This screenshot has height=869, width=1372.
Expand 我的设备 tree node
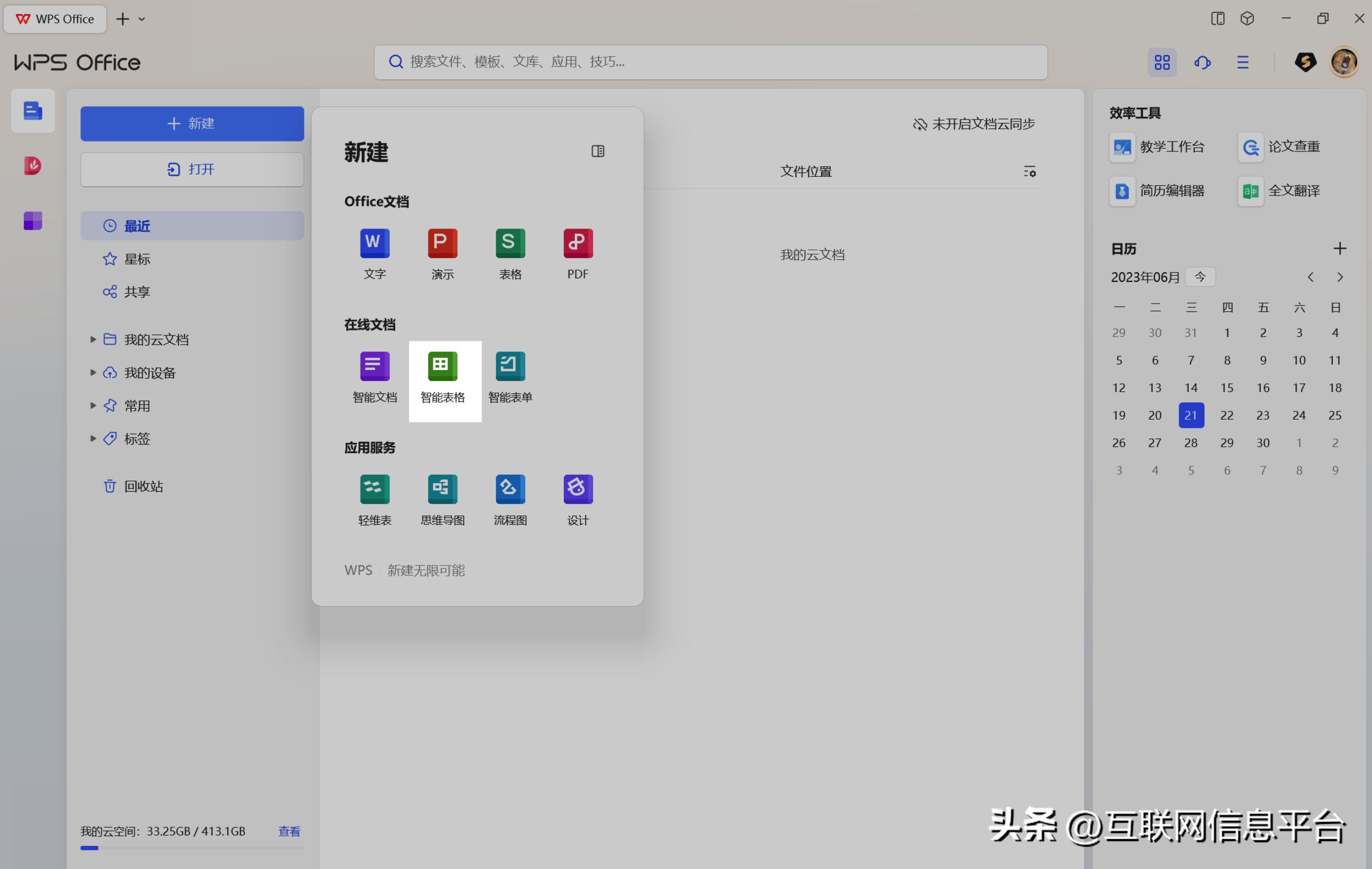tap(93, 373)
